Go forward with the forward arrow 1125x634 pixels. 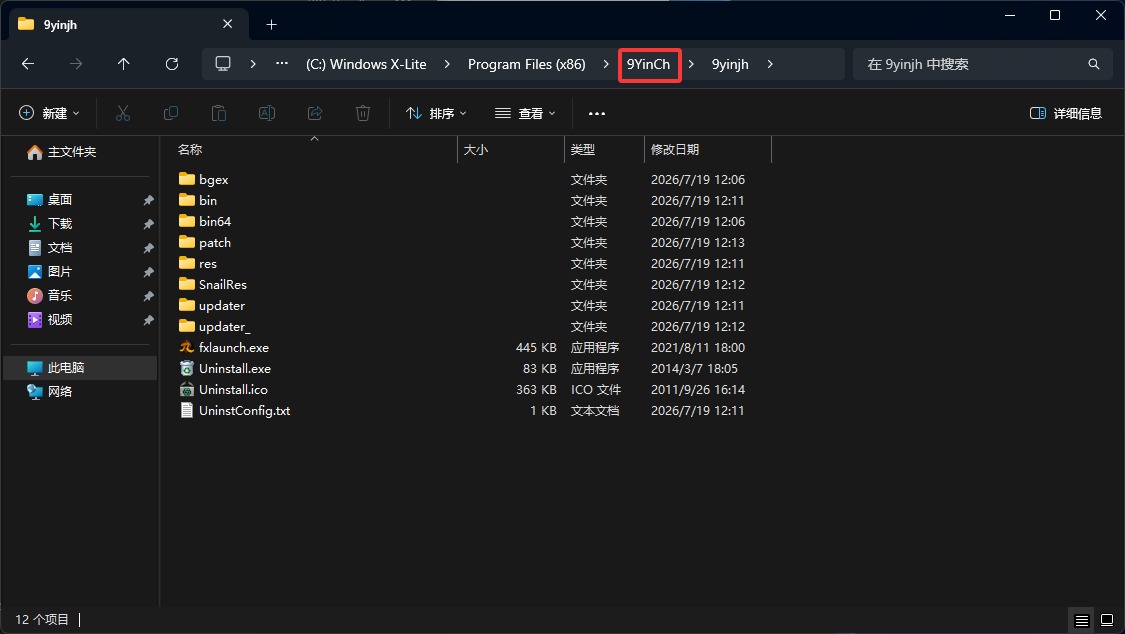coord(75,64)
